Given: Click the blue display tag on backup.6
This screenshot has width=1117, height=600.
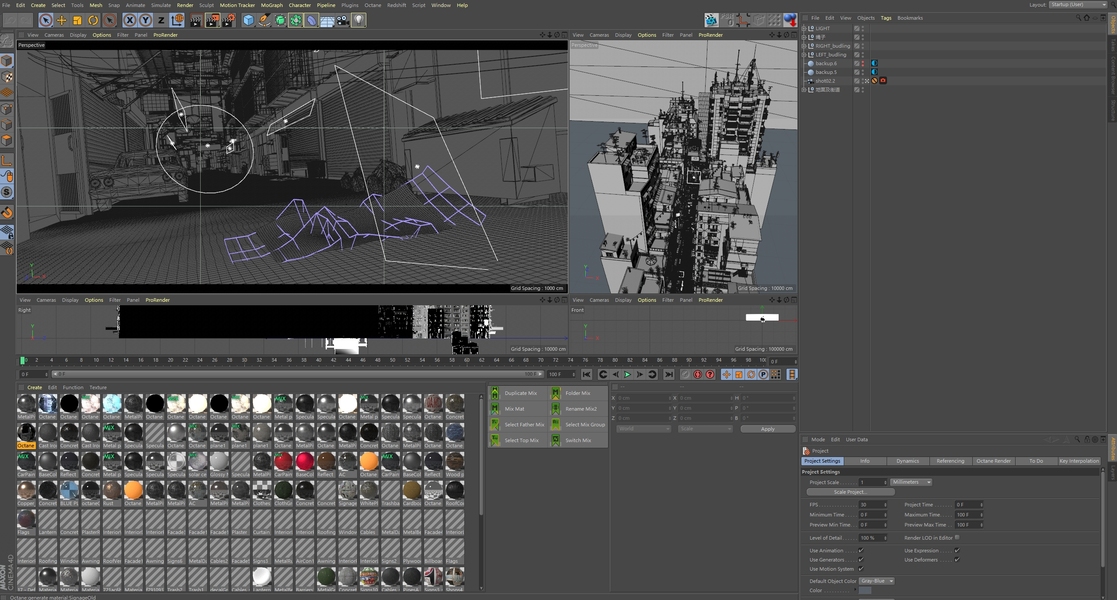Looking at the screenshot, I should 874,63.
